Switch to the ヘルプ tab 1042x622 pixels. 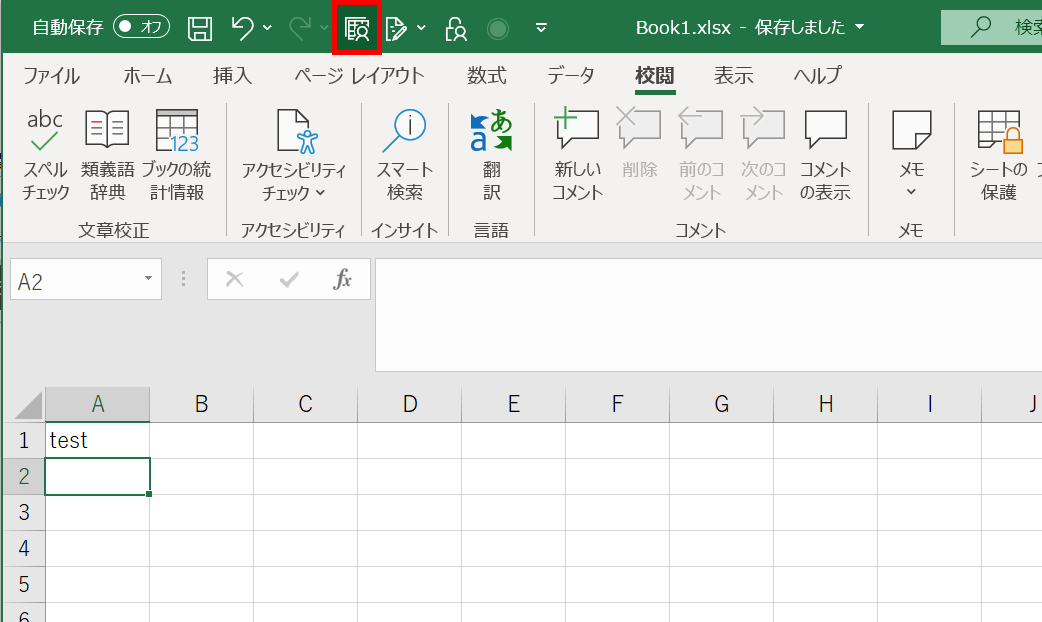pos(817,76)
